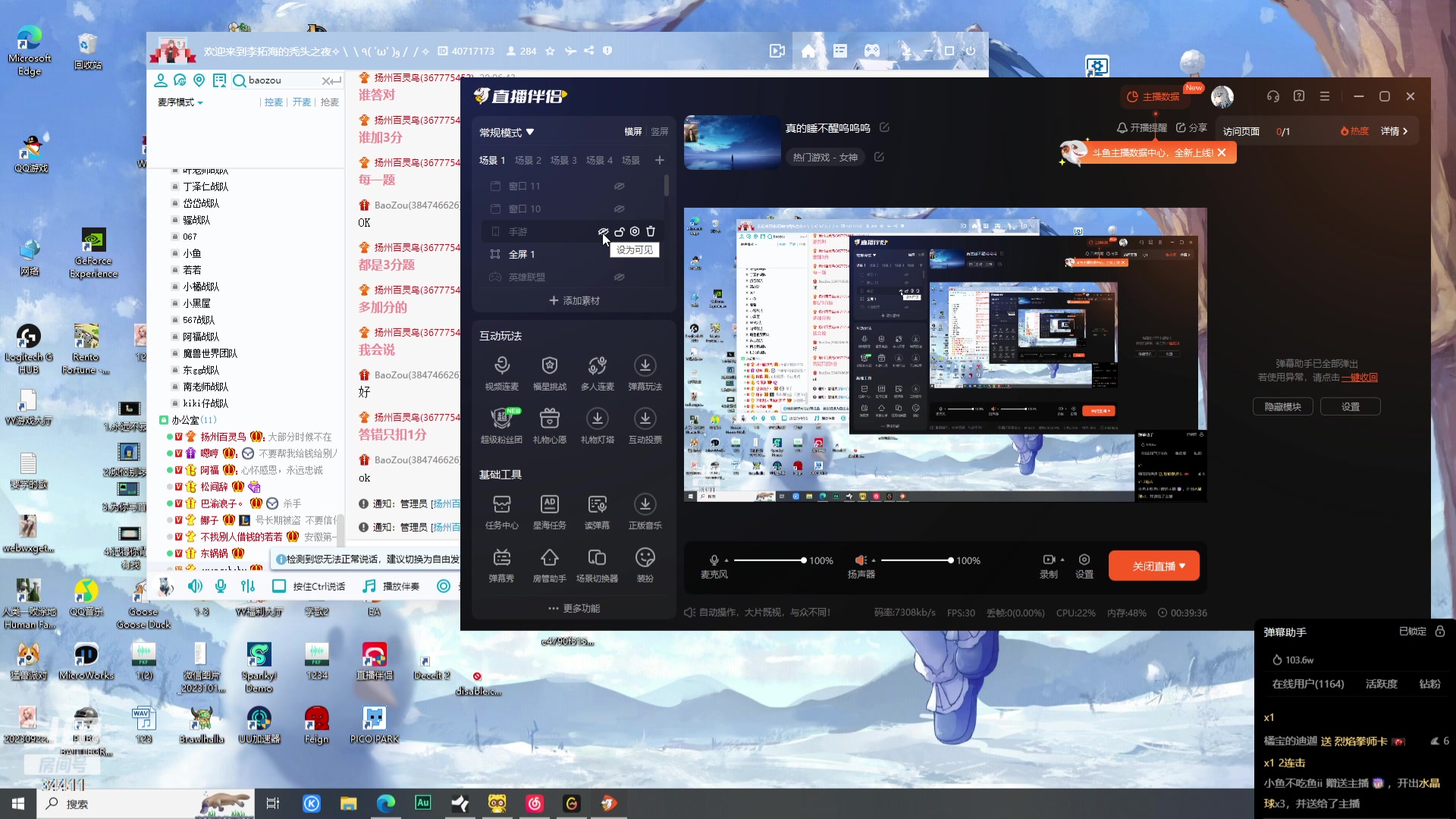Click the 一键收回 link in danmu helper
Image resolution: width=1456 pixels, height=819 pixels.
point(1360,377)
